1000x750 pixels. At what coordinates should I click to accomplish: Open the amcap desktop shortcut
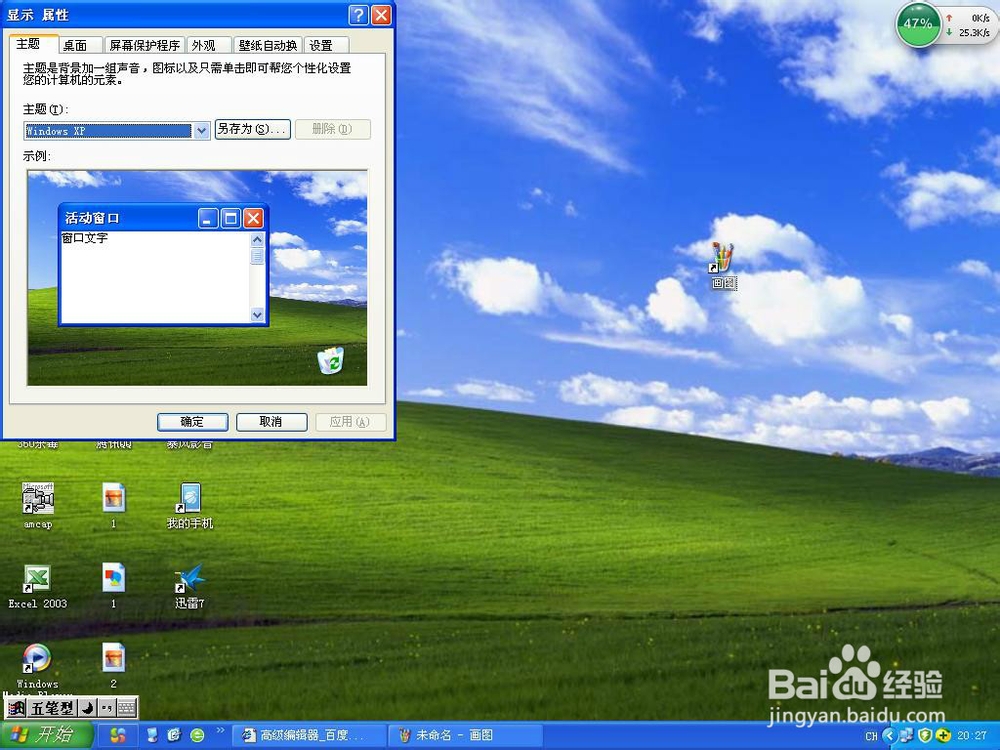pos(38,506)
